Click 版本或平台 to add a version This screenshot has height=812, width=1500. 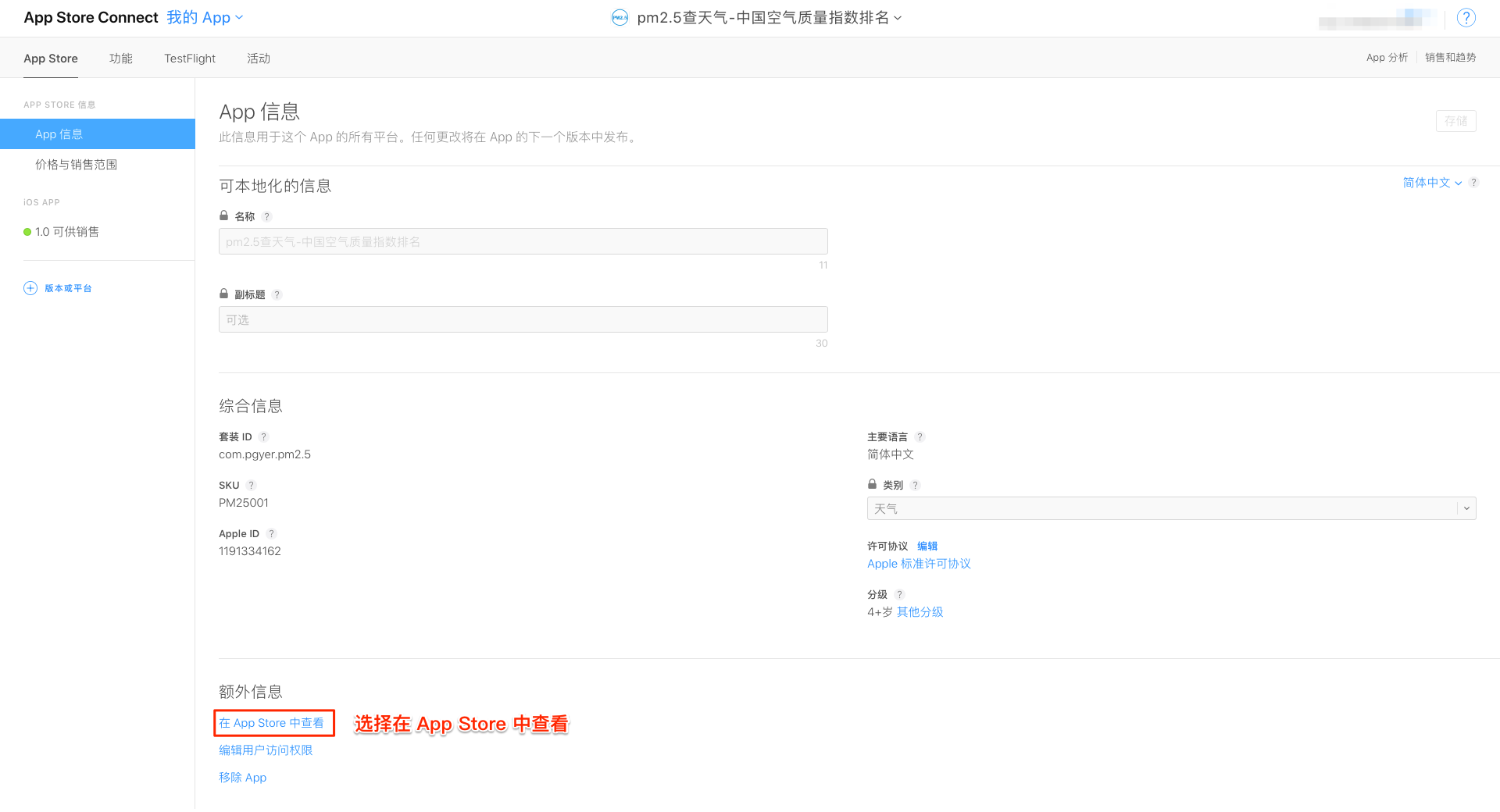pyautogui.click(x=68, y=288)
